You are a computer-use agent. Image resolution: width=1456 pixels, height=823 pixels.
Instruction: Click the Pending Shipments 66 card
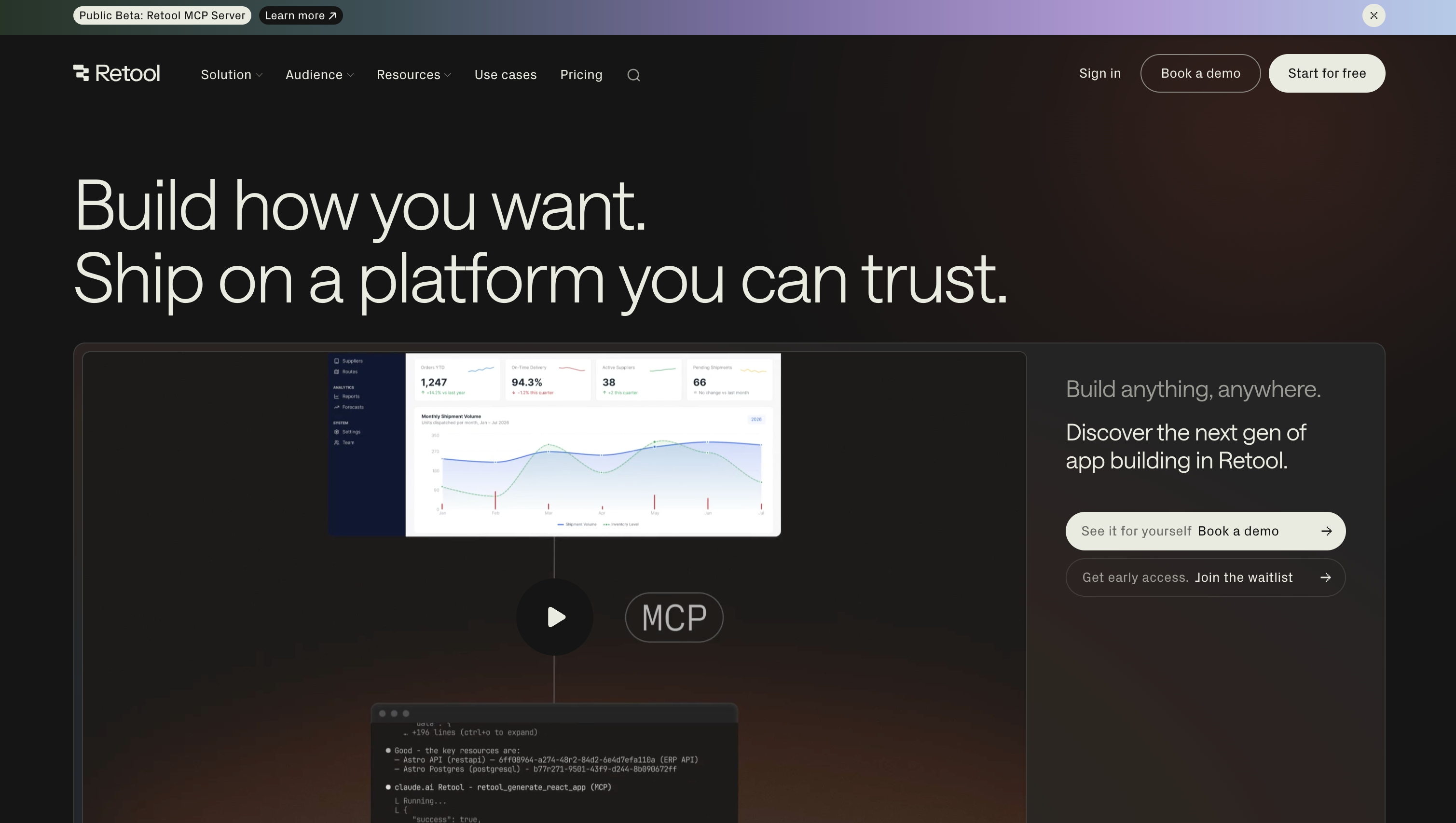pos(730,380)
